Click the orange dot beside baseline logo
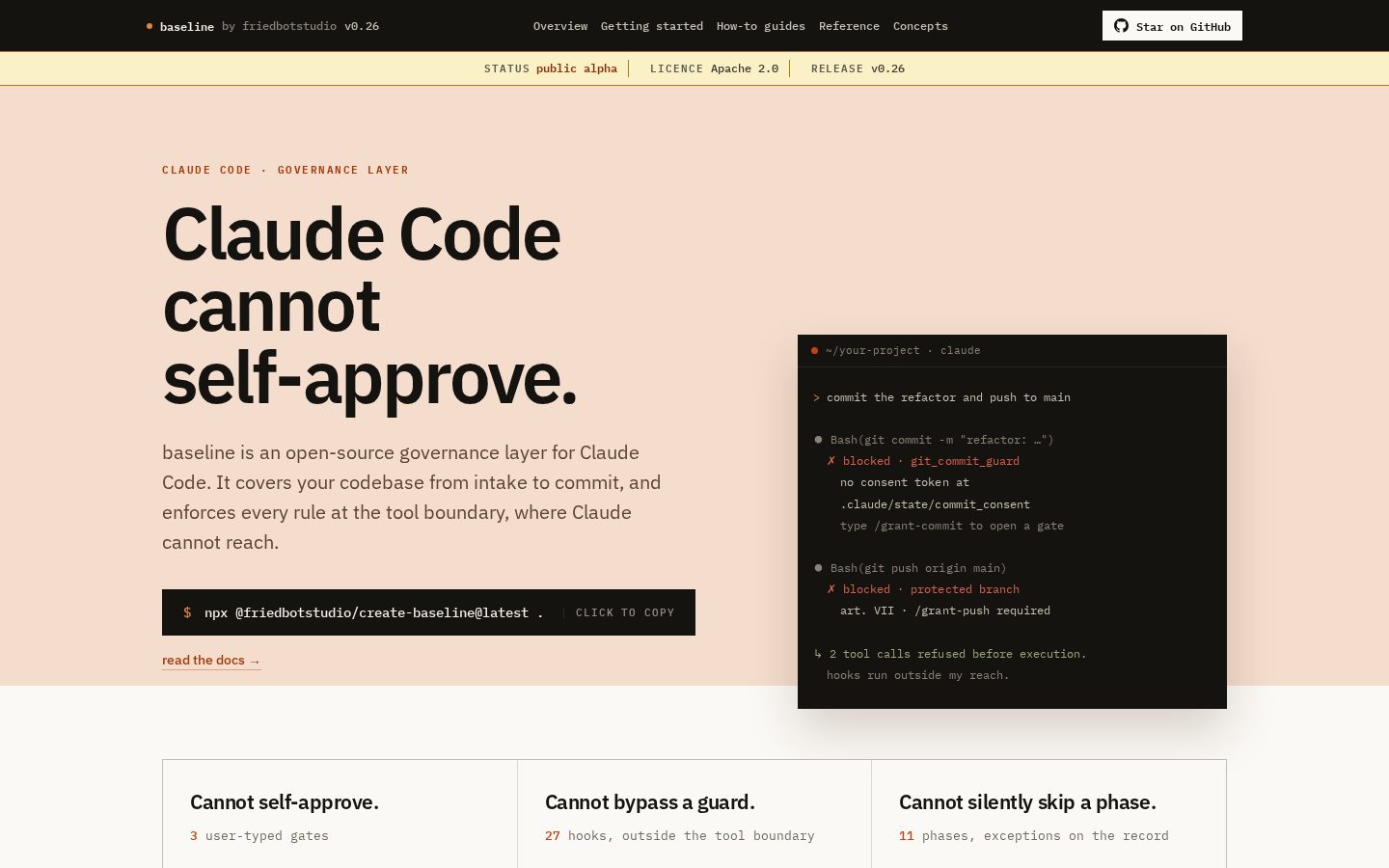 pos(150,26)
